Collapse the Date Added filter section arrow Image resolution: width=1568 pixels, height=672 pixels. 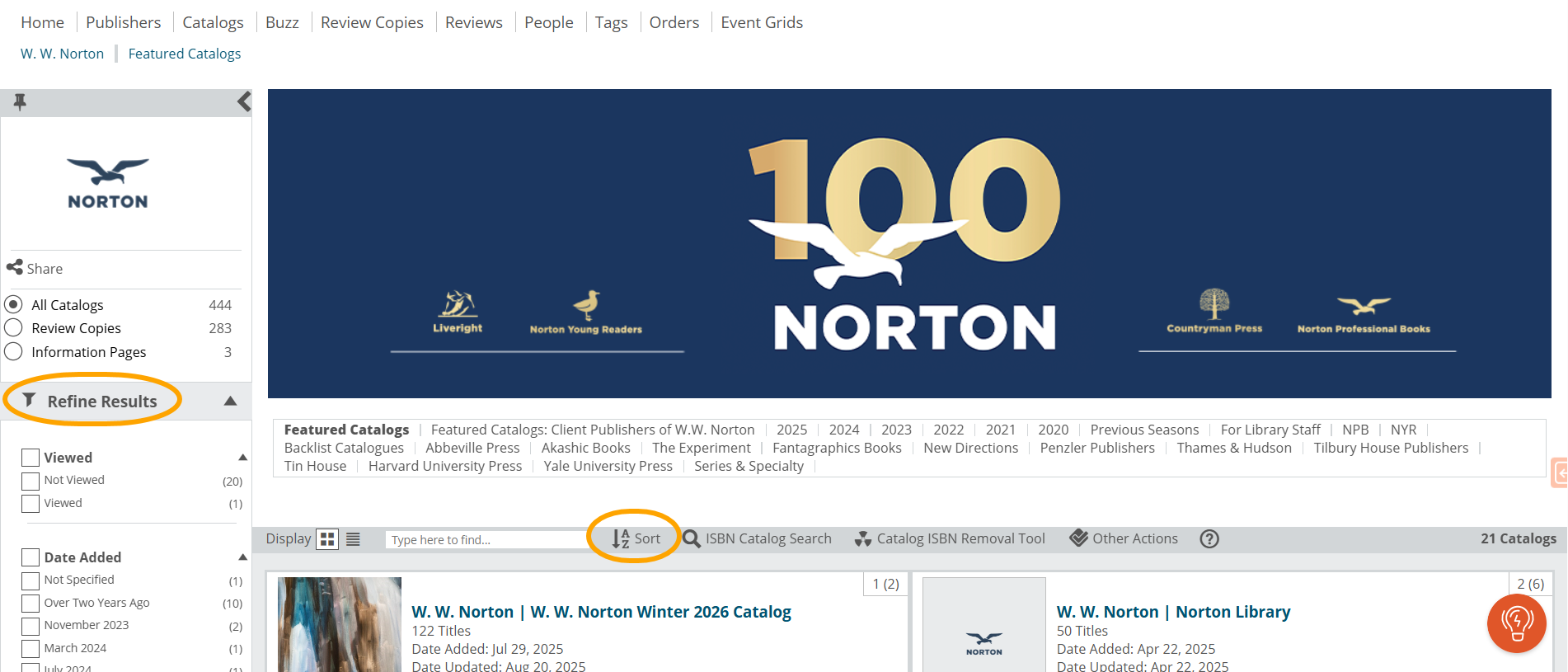242,557
